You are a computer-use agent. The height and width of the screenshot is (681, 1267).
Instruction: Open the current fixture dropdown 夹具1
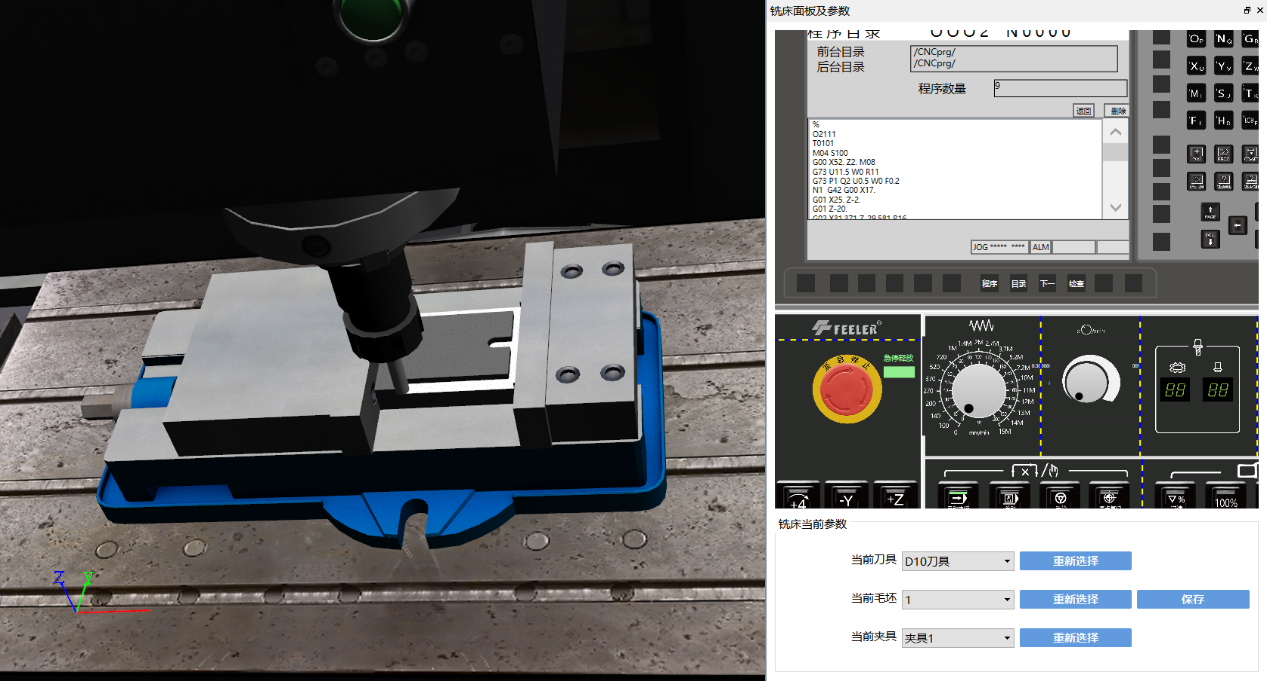[x=958, y=637]
